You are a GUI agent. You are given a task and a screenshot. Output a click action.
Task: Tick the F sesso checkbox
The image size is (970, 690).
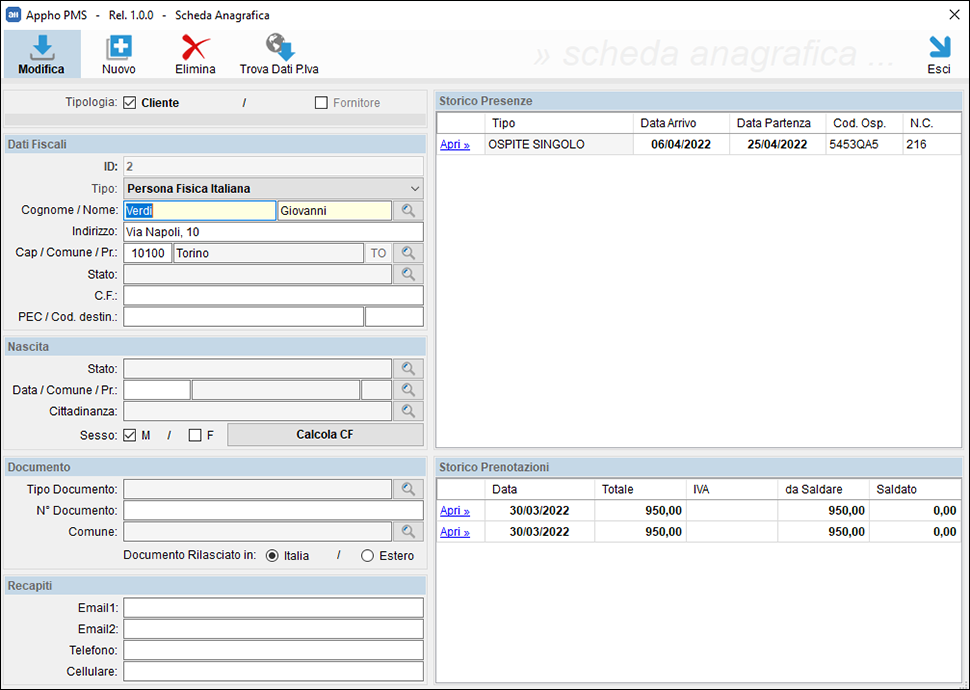click(x=195, y=436)
